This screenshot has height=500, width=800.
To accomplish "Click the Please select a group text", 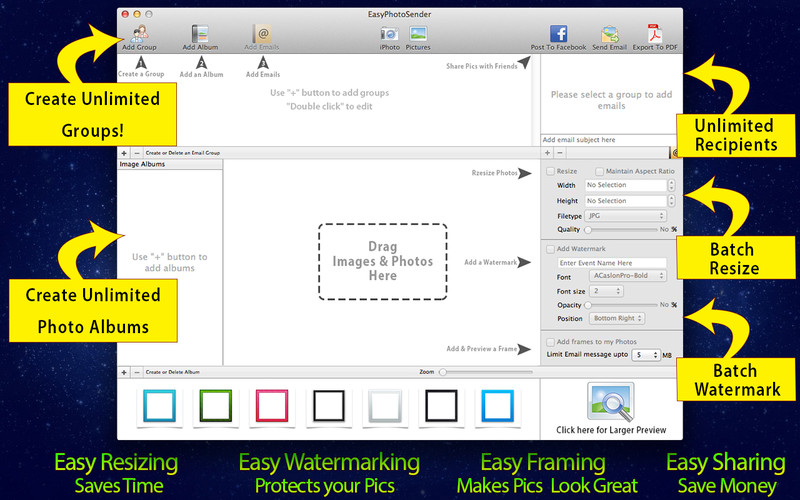I will pyautogui.click(x=611, y=100).
